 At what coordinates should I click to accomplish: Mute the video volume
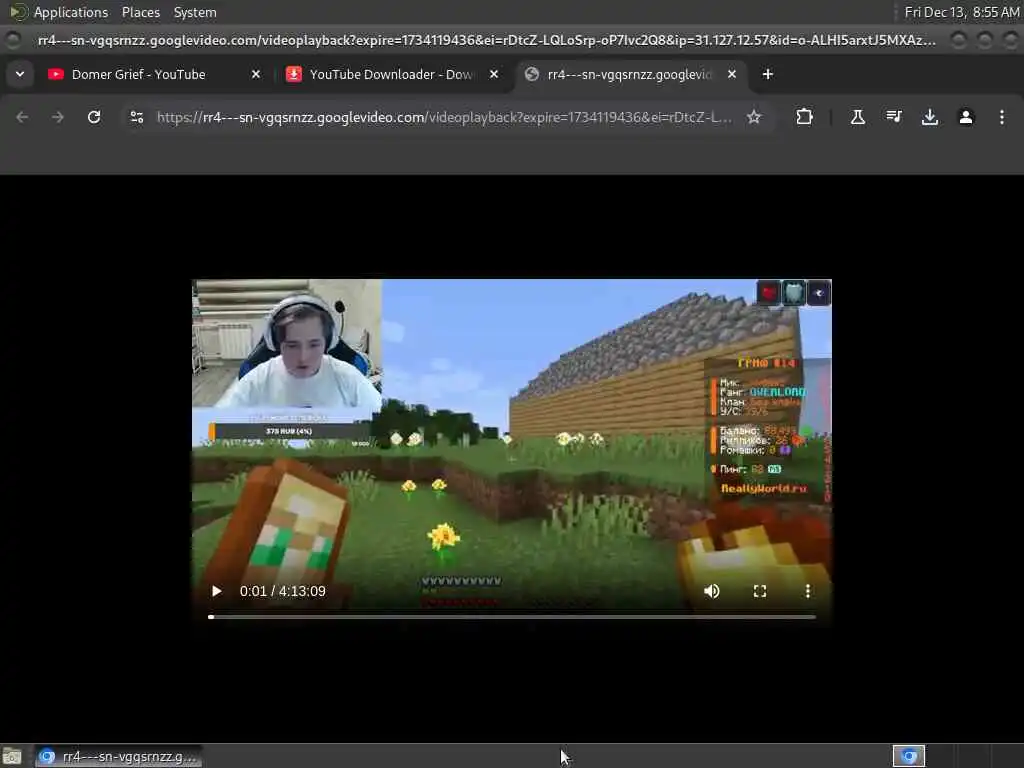712,591
